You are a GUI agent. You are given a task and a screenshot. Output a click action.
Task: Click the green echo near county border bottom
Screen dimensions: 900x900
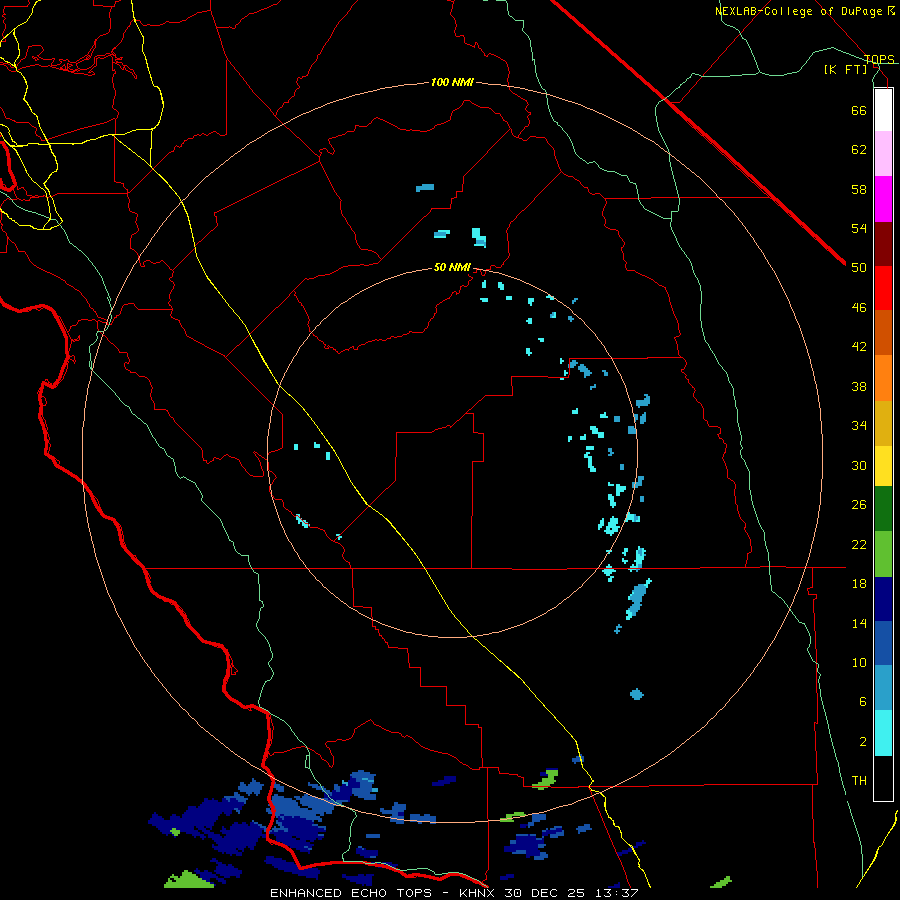tap(545, 779)
